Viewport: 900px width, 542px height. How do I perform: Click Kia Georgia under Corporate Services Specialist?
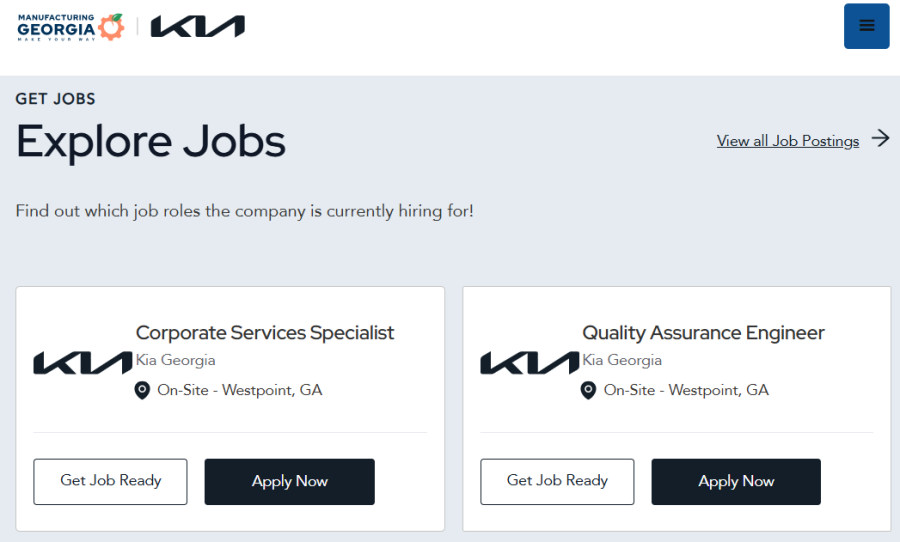click(176, 360)
